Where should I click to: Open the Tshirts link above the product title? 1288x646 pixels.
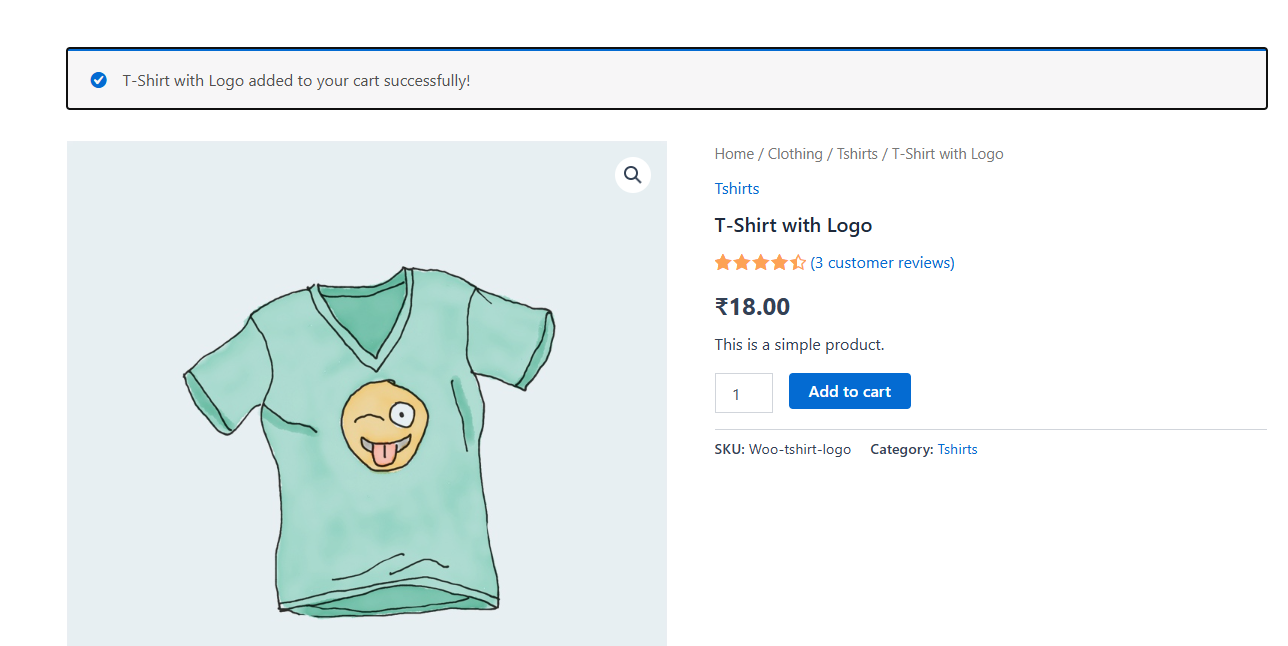pyautogui.click(x=737, y=188)
